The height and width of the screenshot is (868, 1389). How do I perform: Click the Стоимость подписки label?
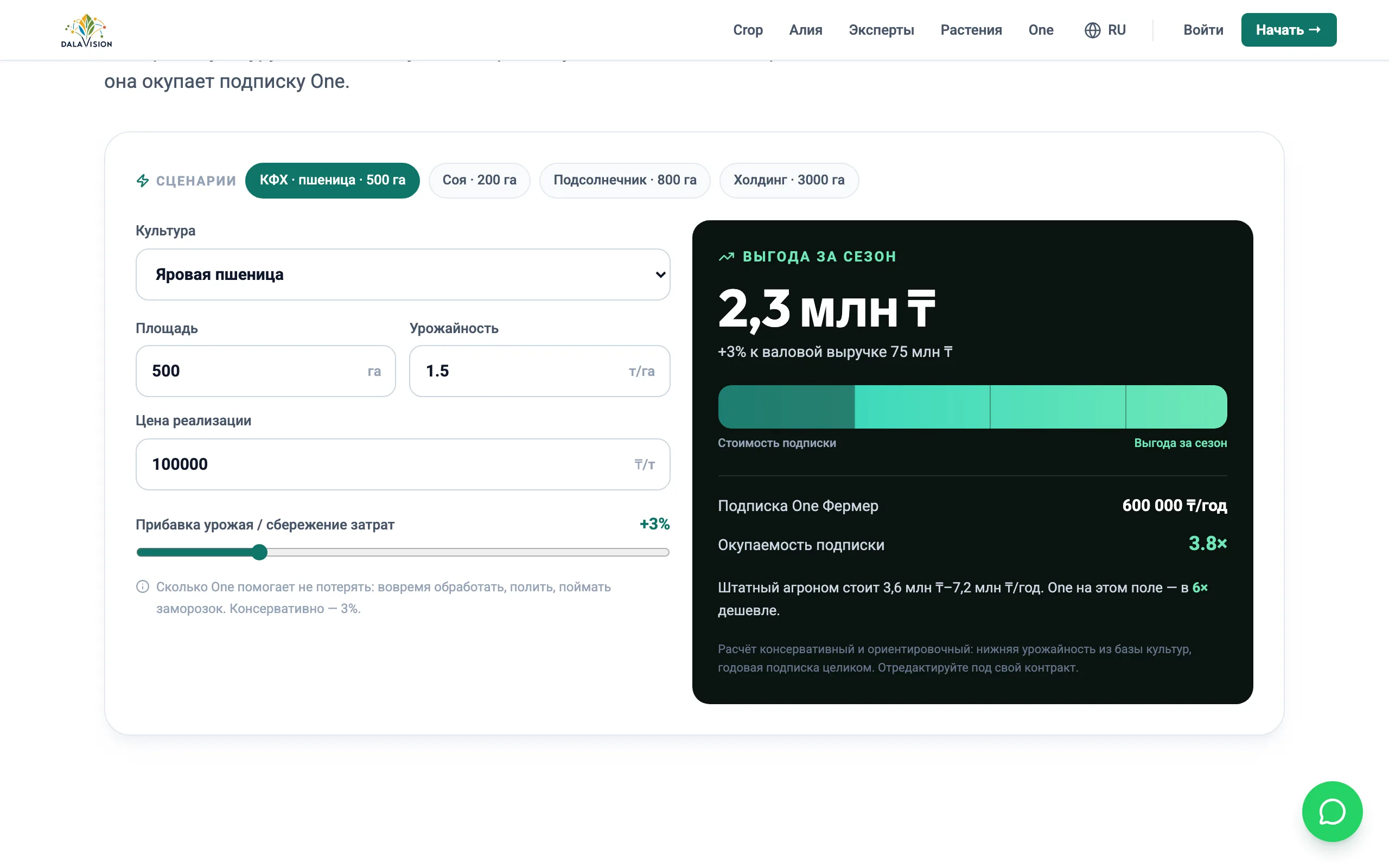[x=776, y=443]
